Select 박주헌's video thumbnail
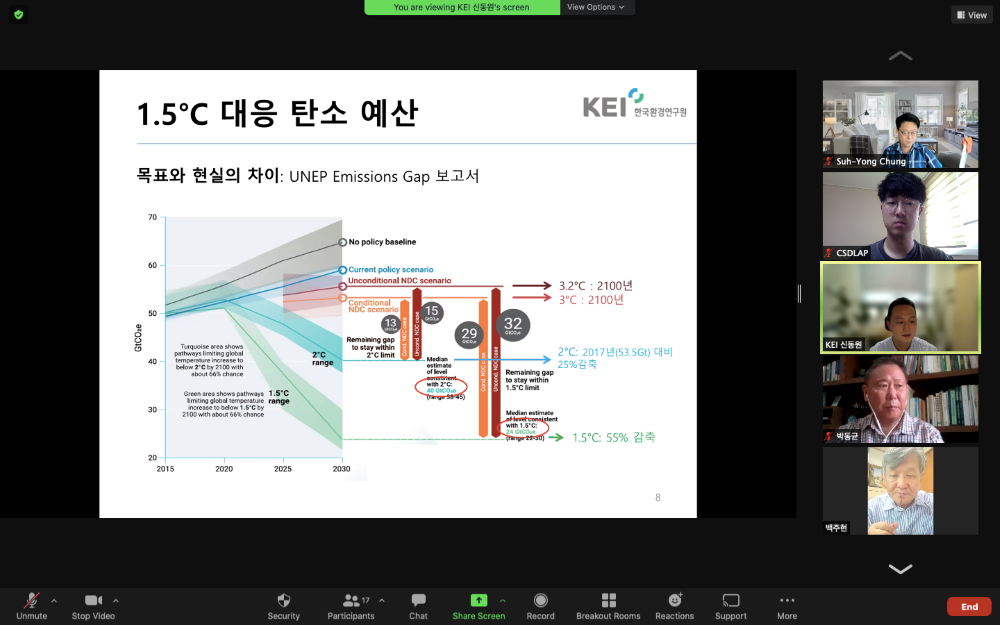Image resolution: width=1000 pixels, height=625 pixels. 901,491
